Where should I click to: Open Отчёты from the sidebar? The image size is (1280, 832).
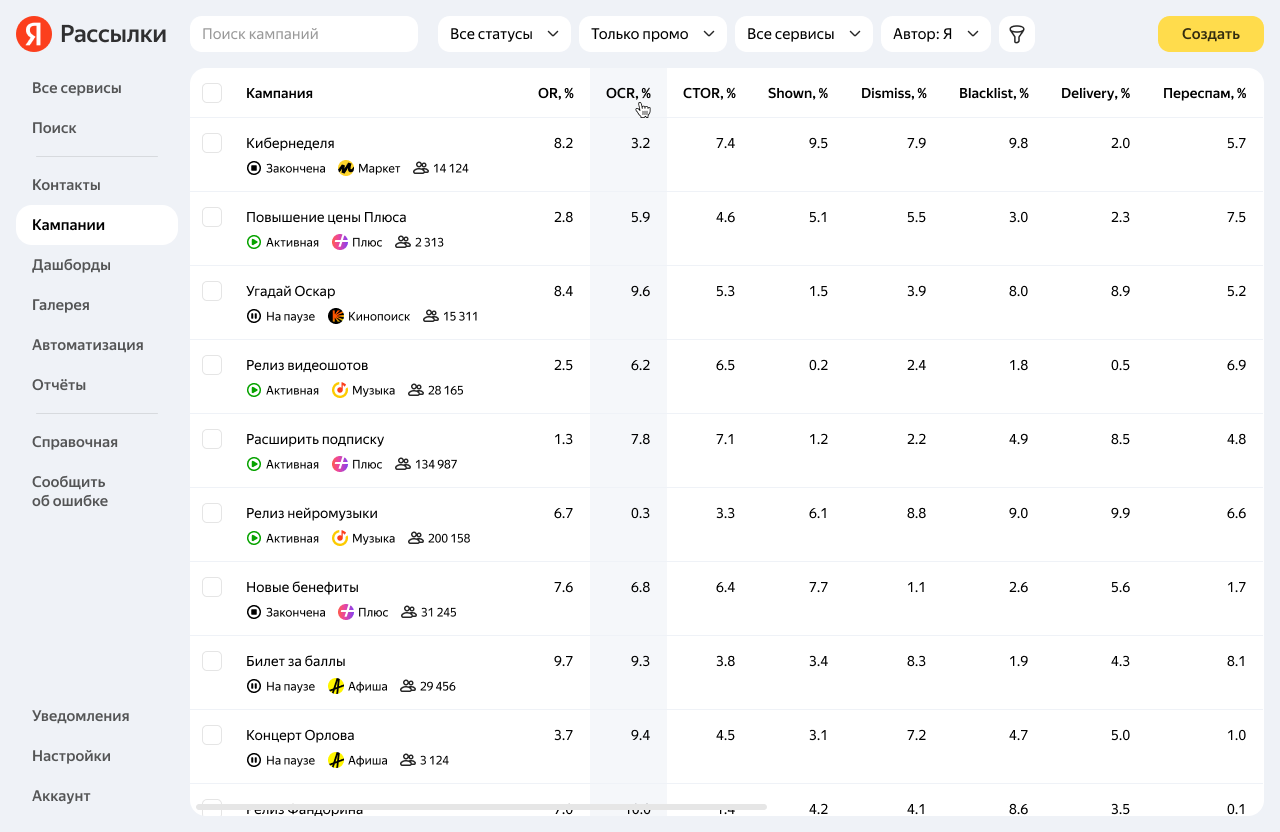pyautogui.click(x=58, y=384)
